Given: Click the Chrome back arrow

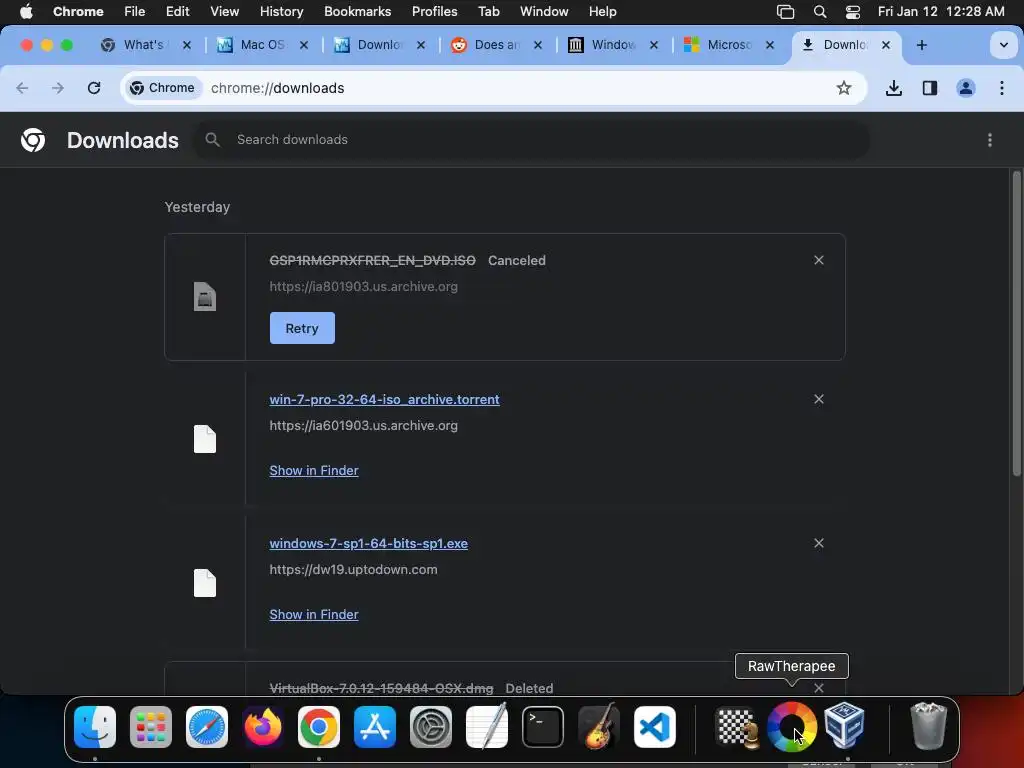Looking at the screenshot, I should click(22, 88).
